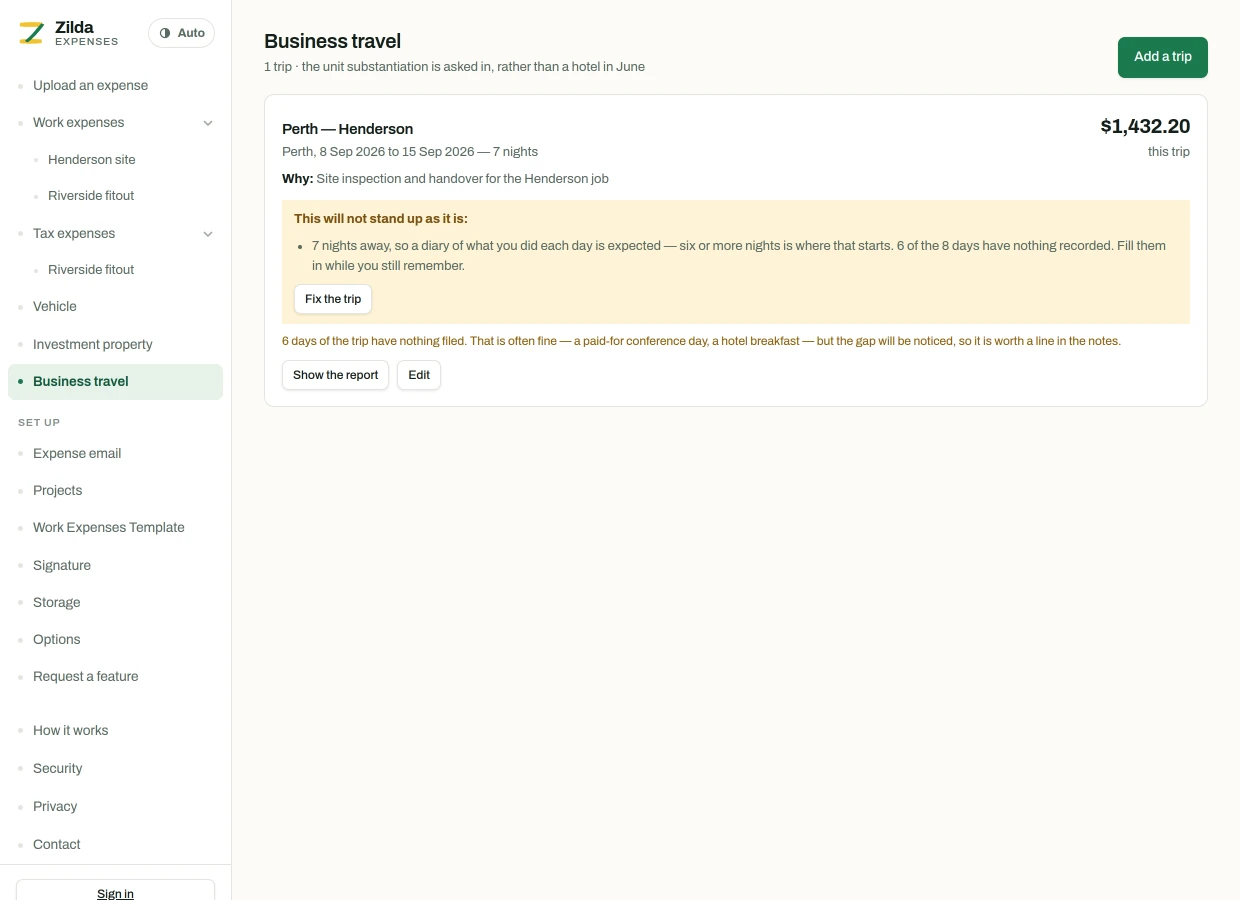This screenshot has width=1240, height=900.
Task: Open Tax expenses in sidebar
Action: click(74, 234)
